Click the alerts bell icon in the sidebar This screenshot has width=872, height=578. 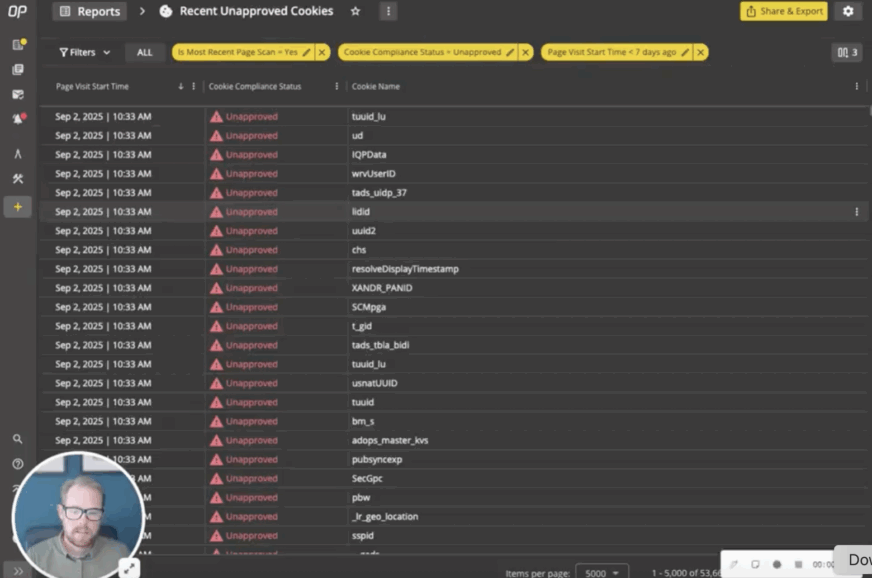click(x=17, y=119)
